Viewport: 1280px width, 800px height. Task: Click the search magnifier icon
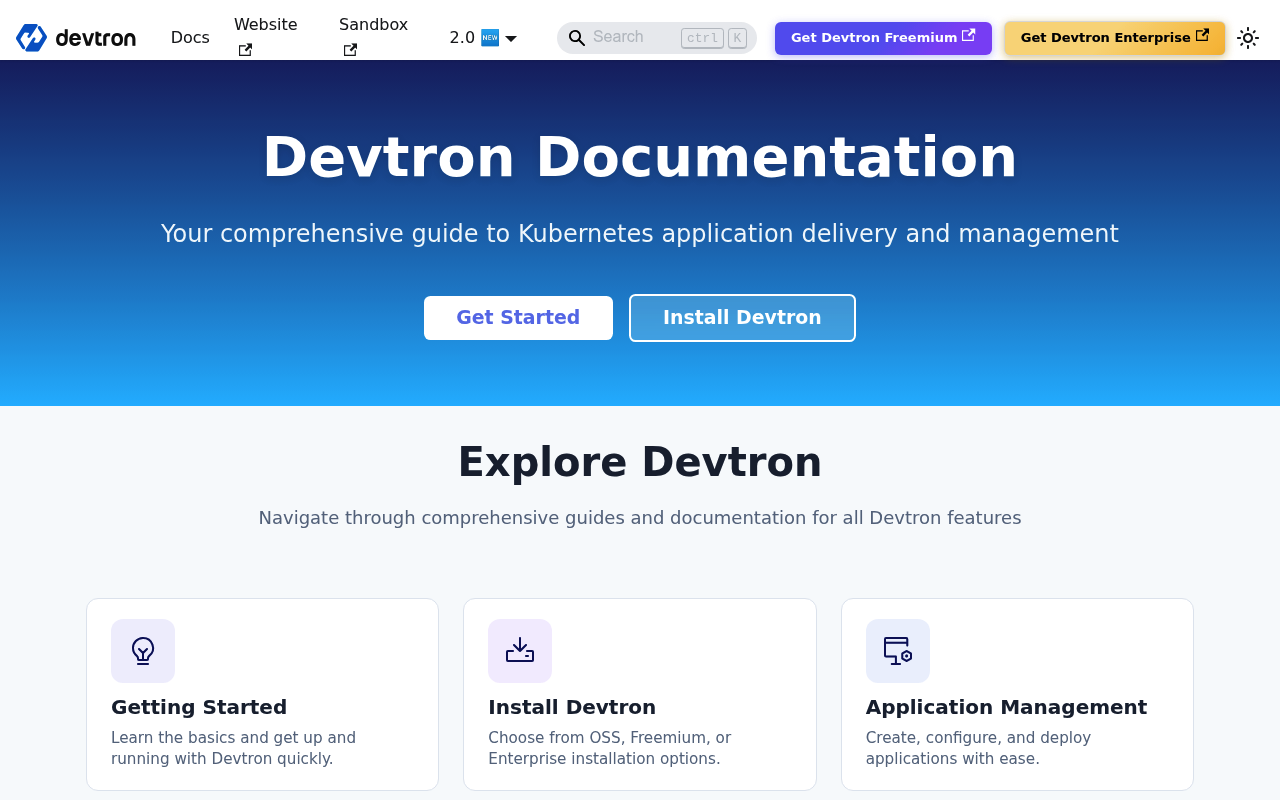[x=577, y=38]
